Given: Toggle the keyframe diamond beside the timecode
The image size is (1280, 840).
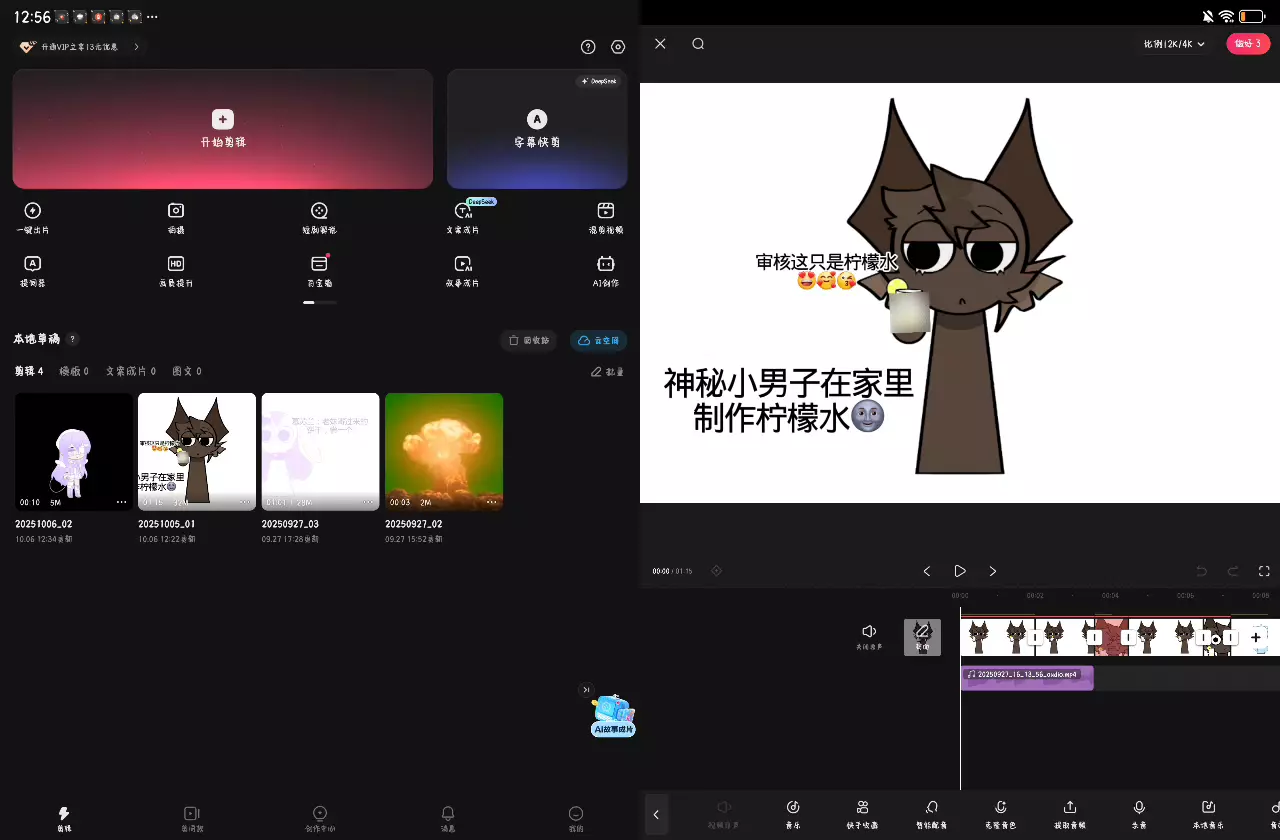Looking at the screenshot, I should coord(716,571).
